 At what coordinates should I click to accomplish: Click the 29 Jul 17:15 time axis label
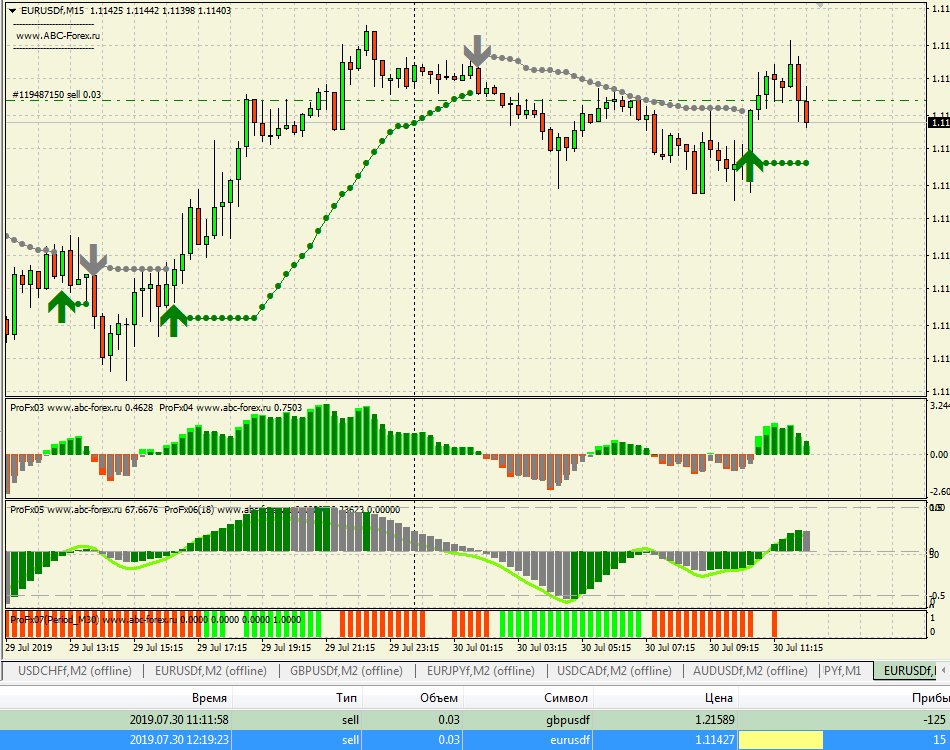(222, 648)
